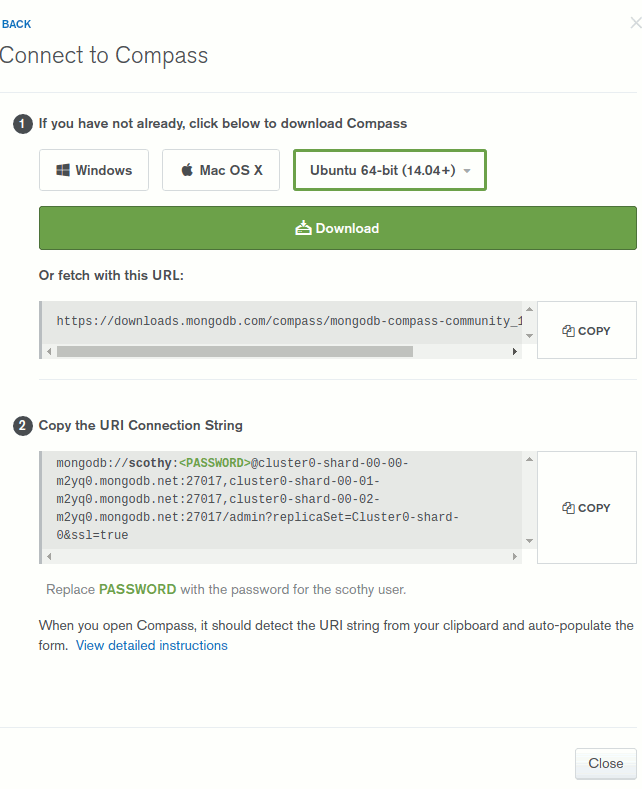642x789 pixels.
Task: Click the URI connection string text box
Action: pos(282,499)
